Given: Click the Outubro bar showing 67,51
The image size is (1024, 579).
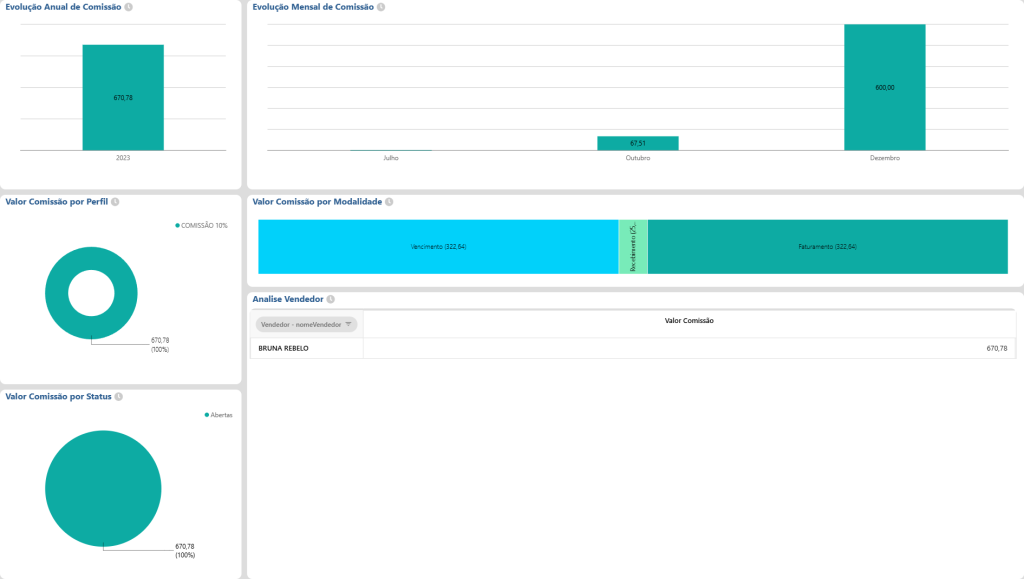Looking at the screenshot, I should [x=638, y=142].
